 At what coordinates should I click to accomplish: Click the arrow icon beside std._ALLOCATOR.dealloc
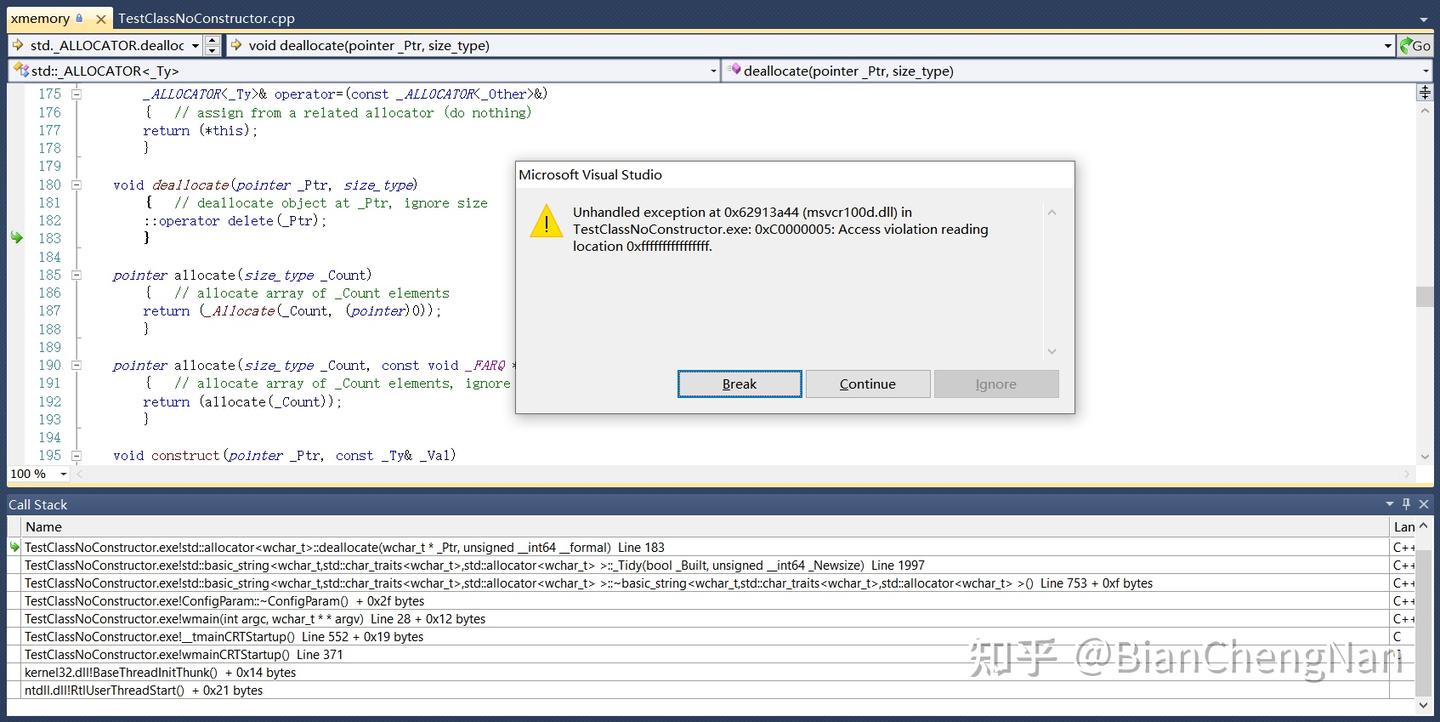[x=19, y=45]
